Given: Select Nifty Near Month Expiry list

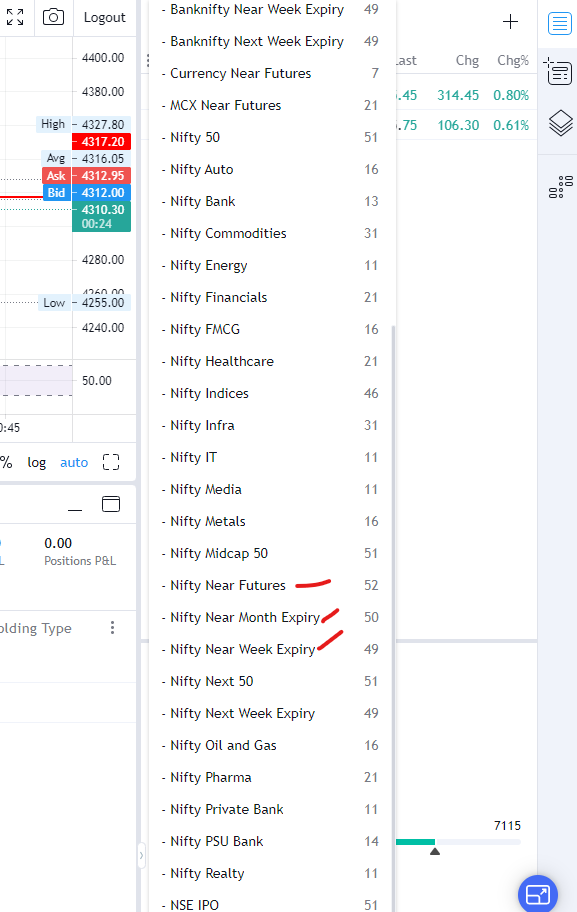Looking at the screenshot, I should click(x=271, y=617).
